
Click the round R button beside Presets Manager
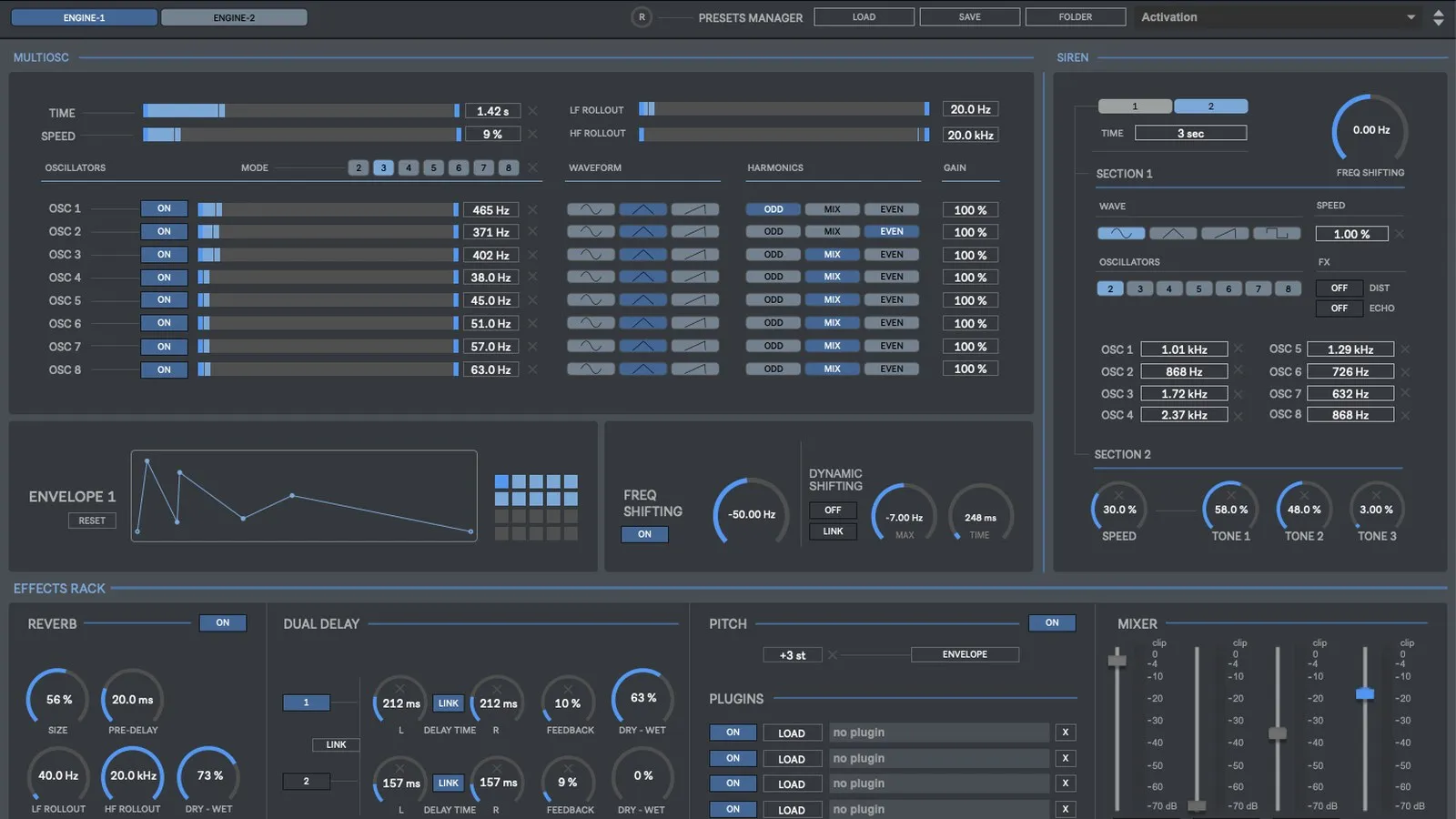pos(642,17)
